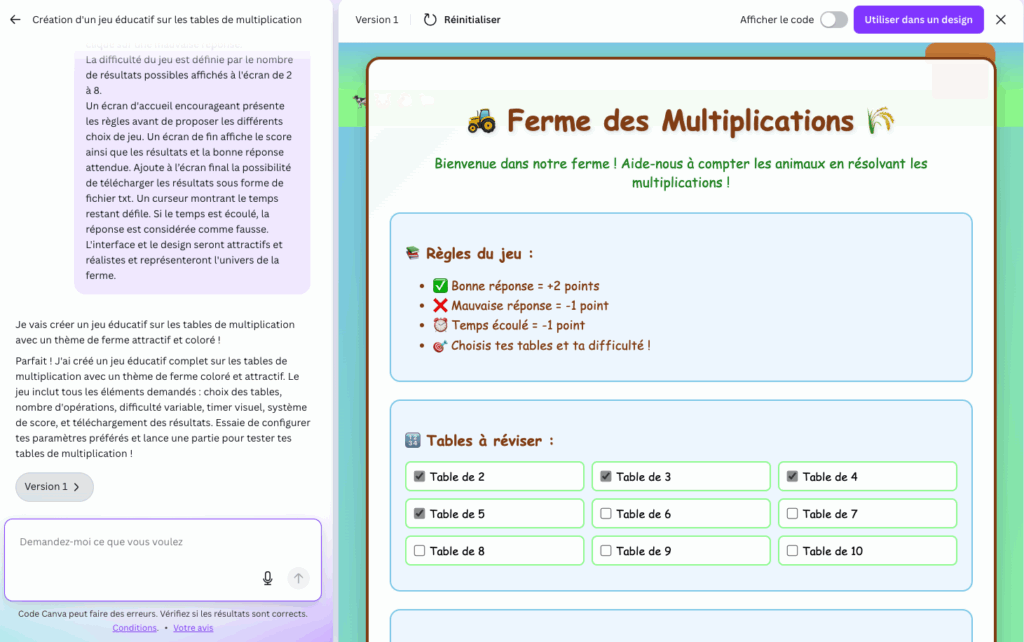
Task: Enable the Table de 9 checkbox
Action: pos(606,551)
